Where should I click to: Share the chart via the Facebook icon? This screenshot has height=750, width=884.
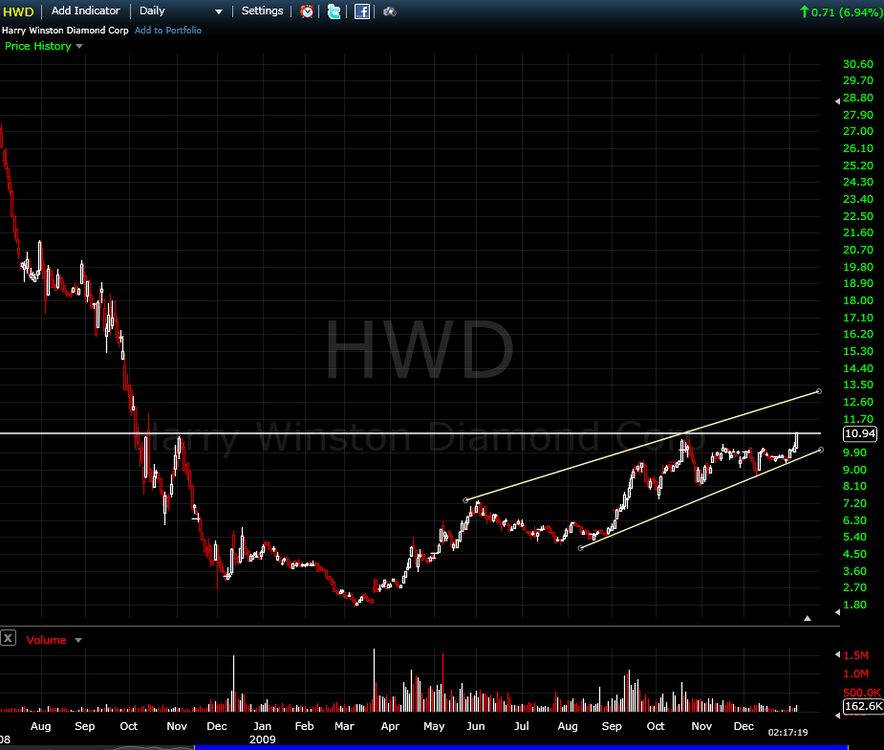point(362,11)
